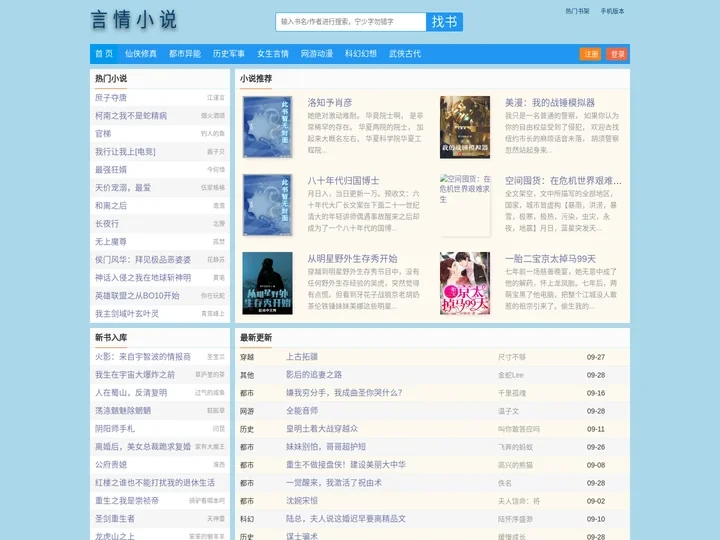720x540 pixels.
Task: Open 火影：来自宇智波的情报商
Action: 143,357
